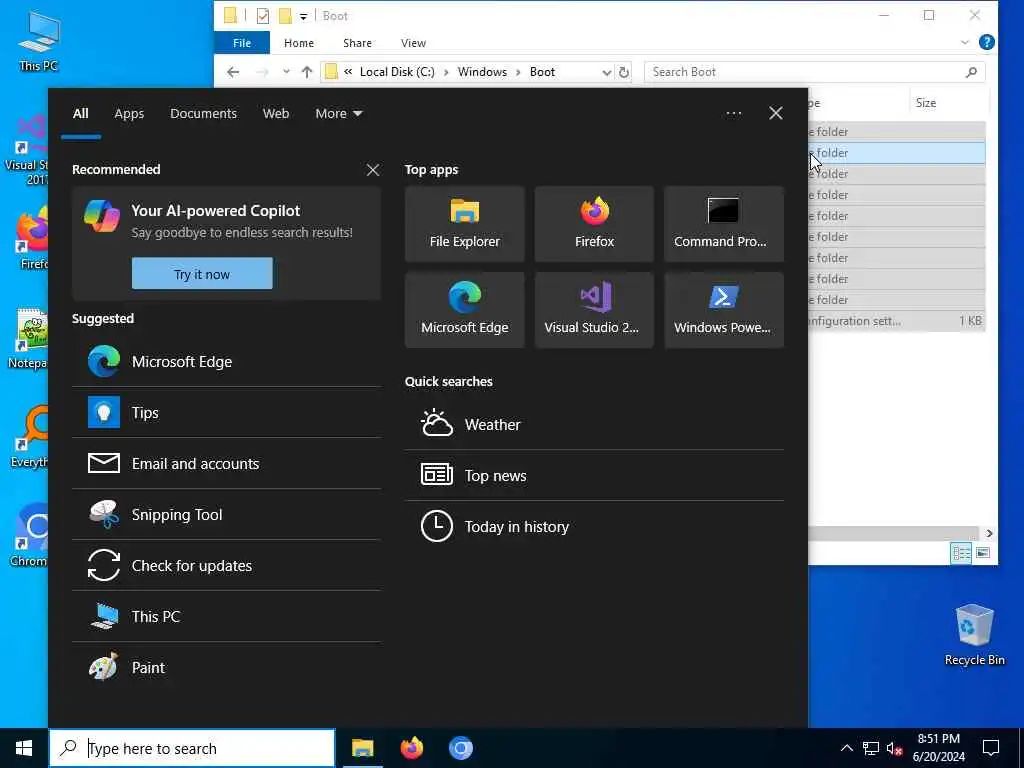Open the Share ribbon tab
The height and width of the screenshot is (768, 1024).
coord(357,43)
